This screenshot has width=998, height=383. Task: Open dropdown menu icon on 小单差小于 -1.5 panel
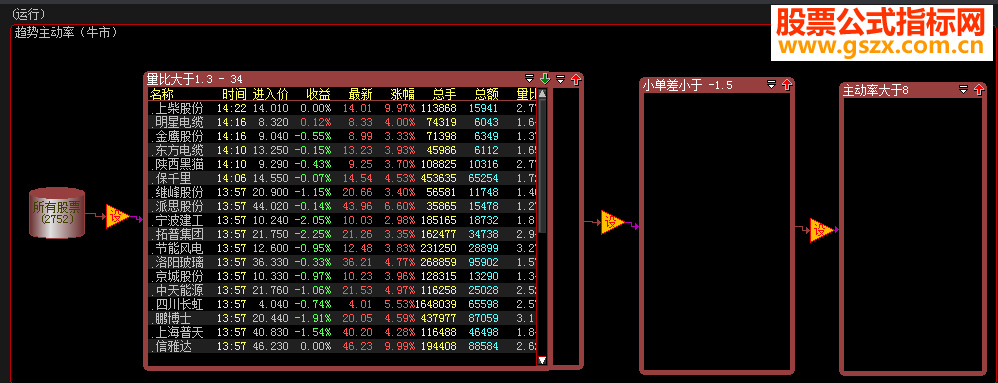coord(772,84)
